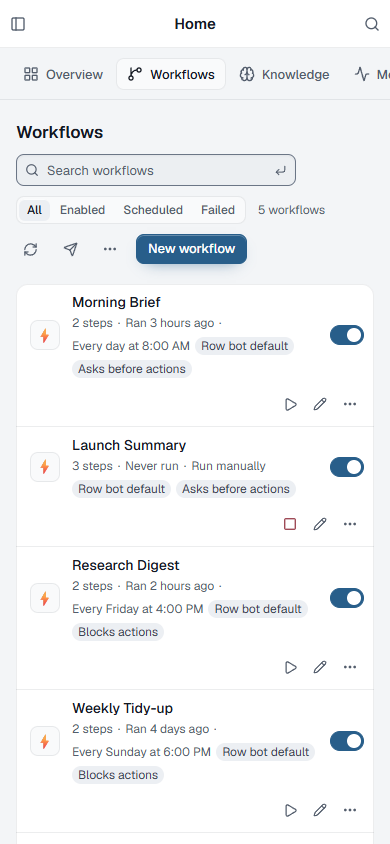Click the Home page title
The image size is (390, 844).
[195, 24]
